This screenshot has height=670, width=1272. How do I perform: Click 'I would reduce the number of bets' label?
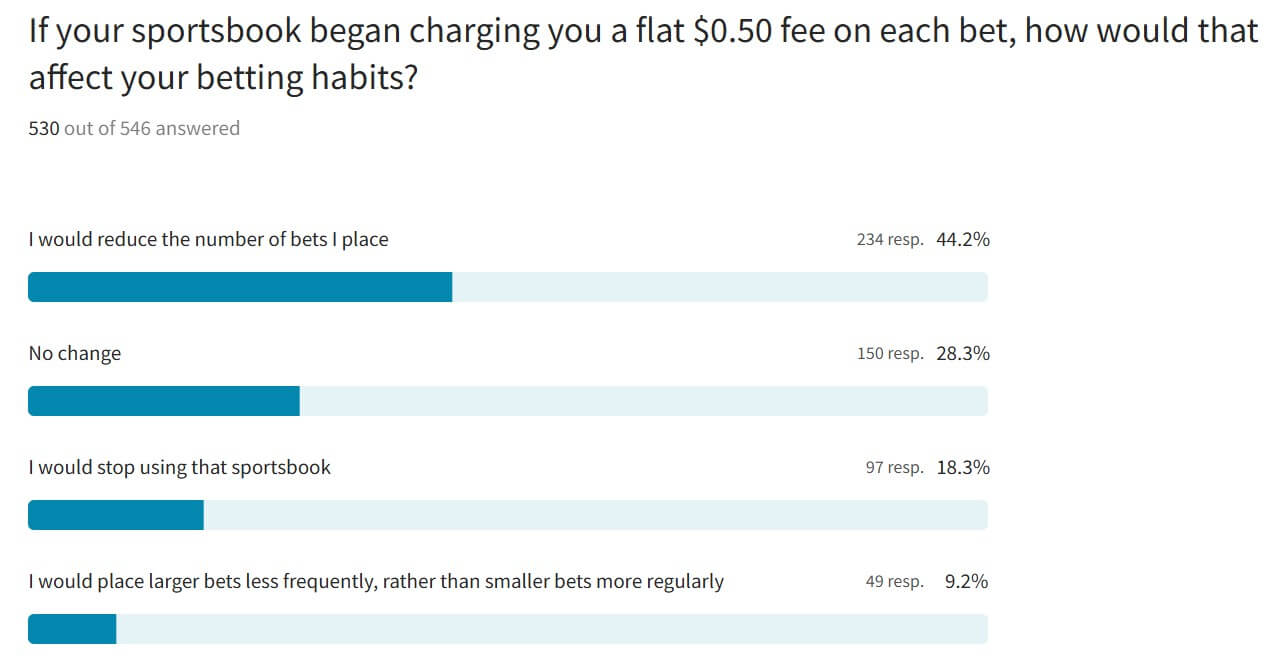point(208,240)
